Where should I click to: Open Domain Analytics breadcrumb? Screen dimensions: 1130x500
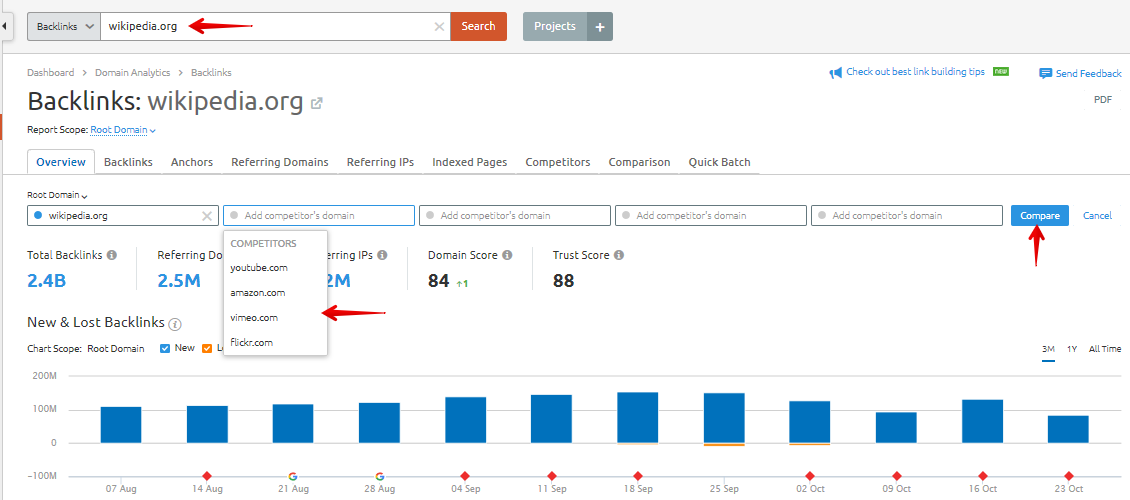133,72
